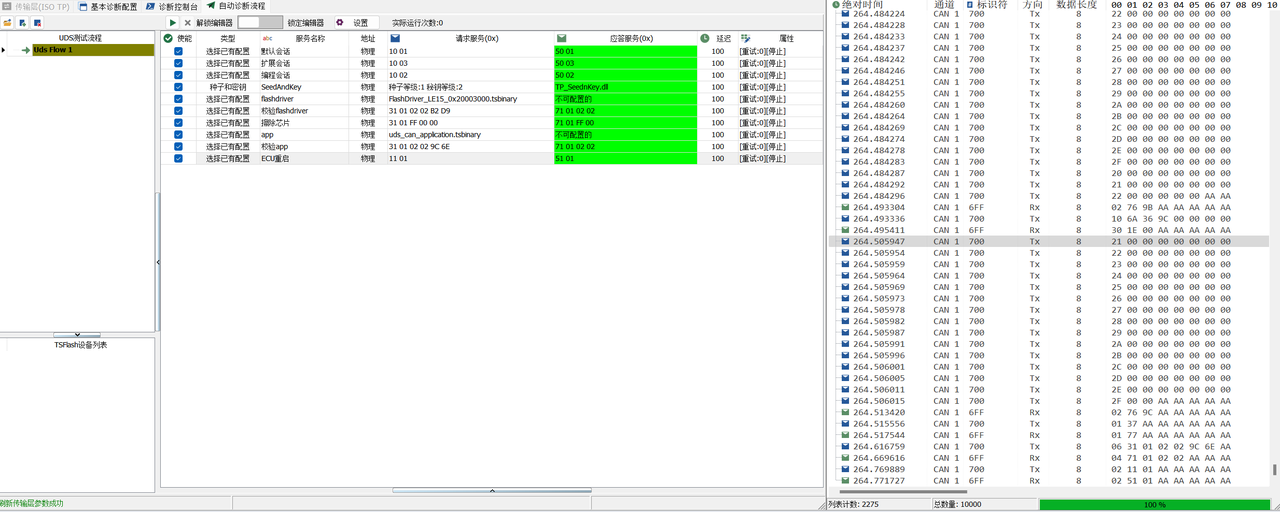Click the delete flow document icon

pyautogui.click(x=37, y=22)
